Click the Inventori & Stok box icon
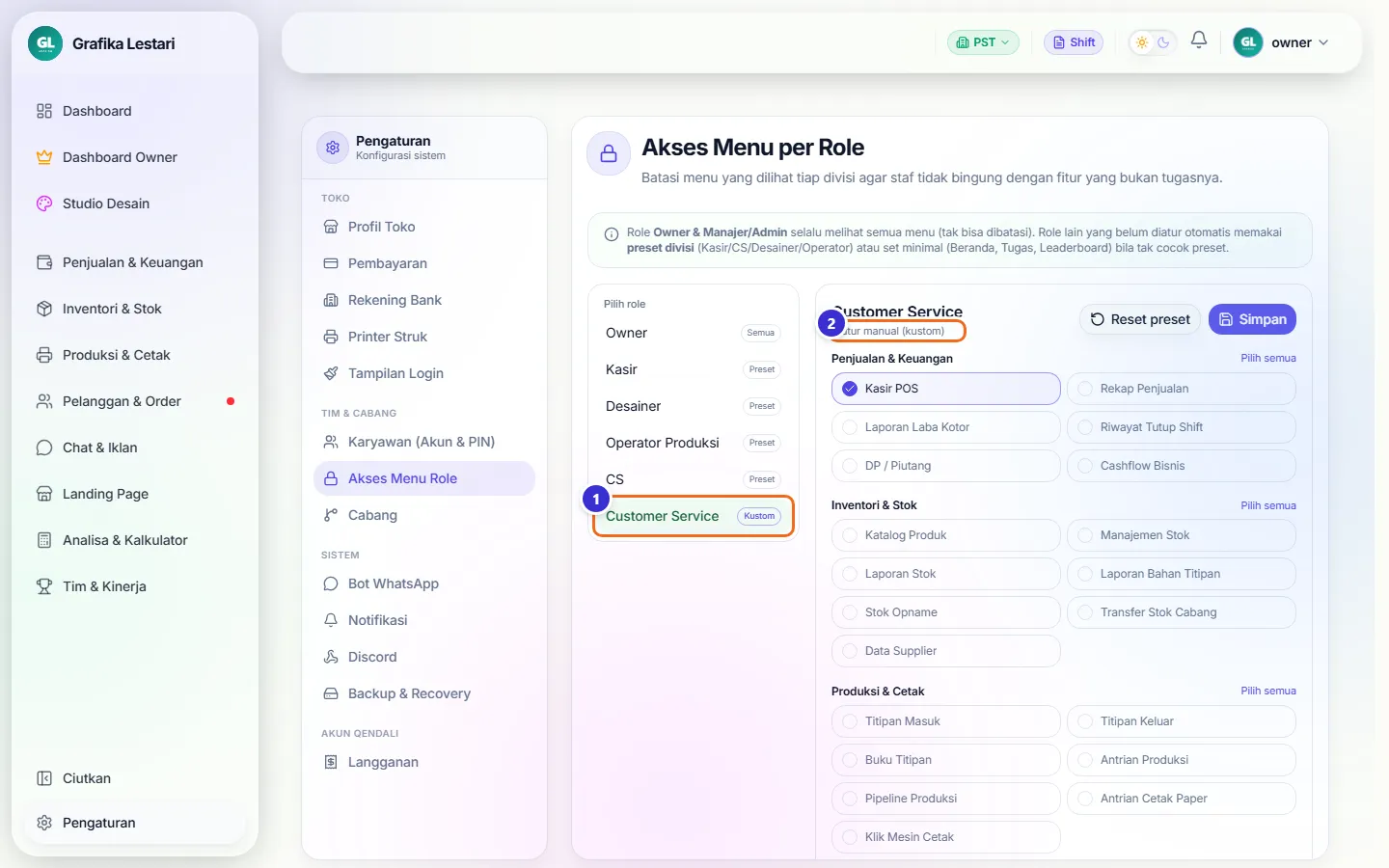Screen dimensions: 1389x868 pyautogui.click(x=44, y=309)
